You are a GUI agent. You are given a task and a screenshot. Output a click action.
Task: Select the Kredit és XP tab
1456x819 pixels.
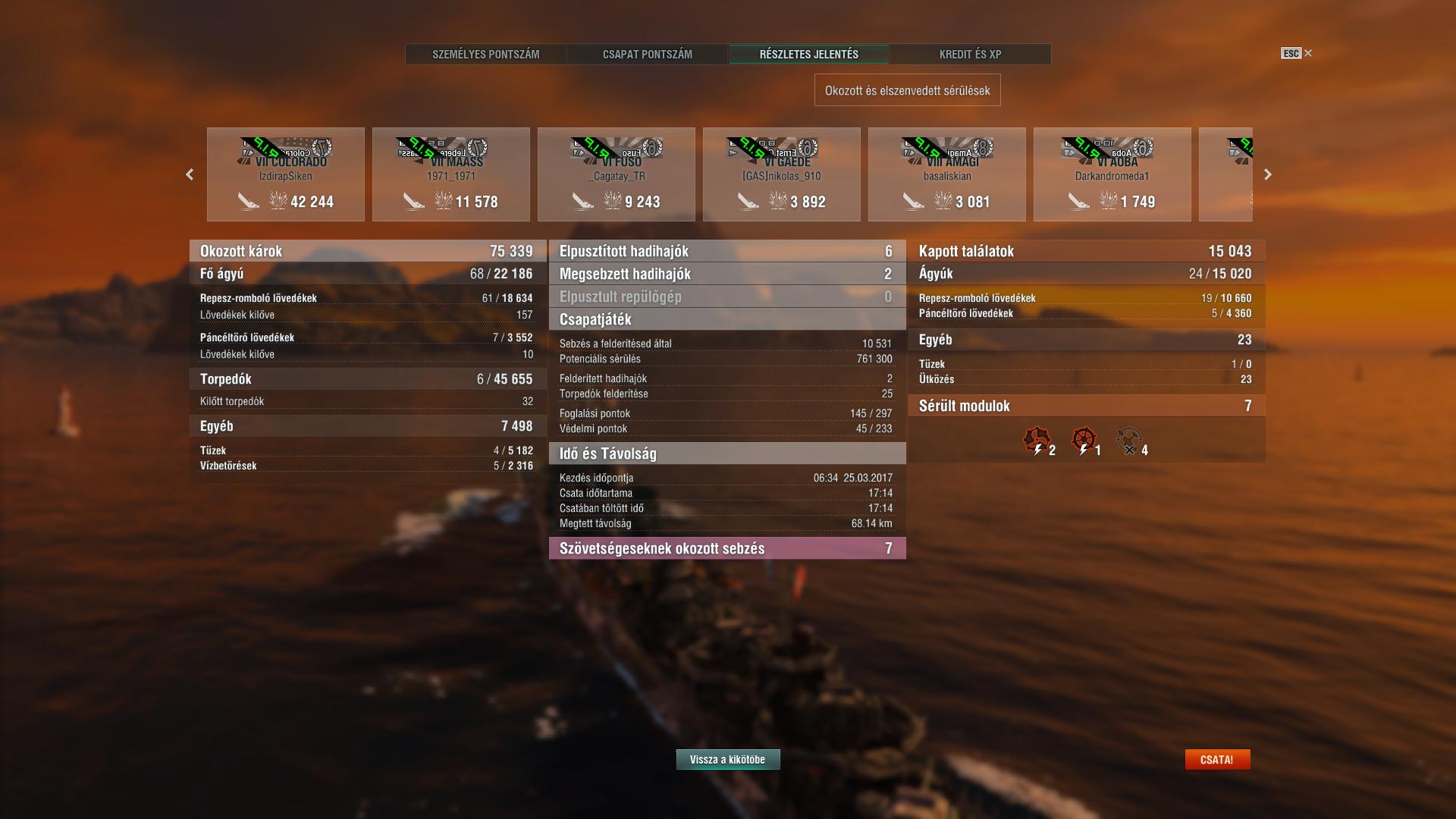pos(970,54)
